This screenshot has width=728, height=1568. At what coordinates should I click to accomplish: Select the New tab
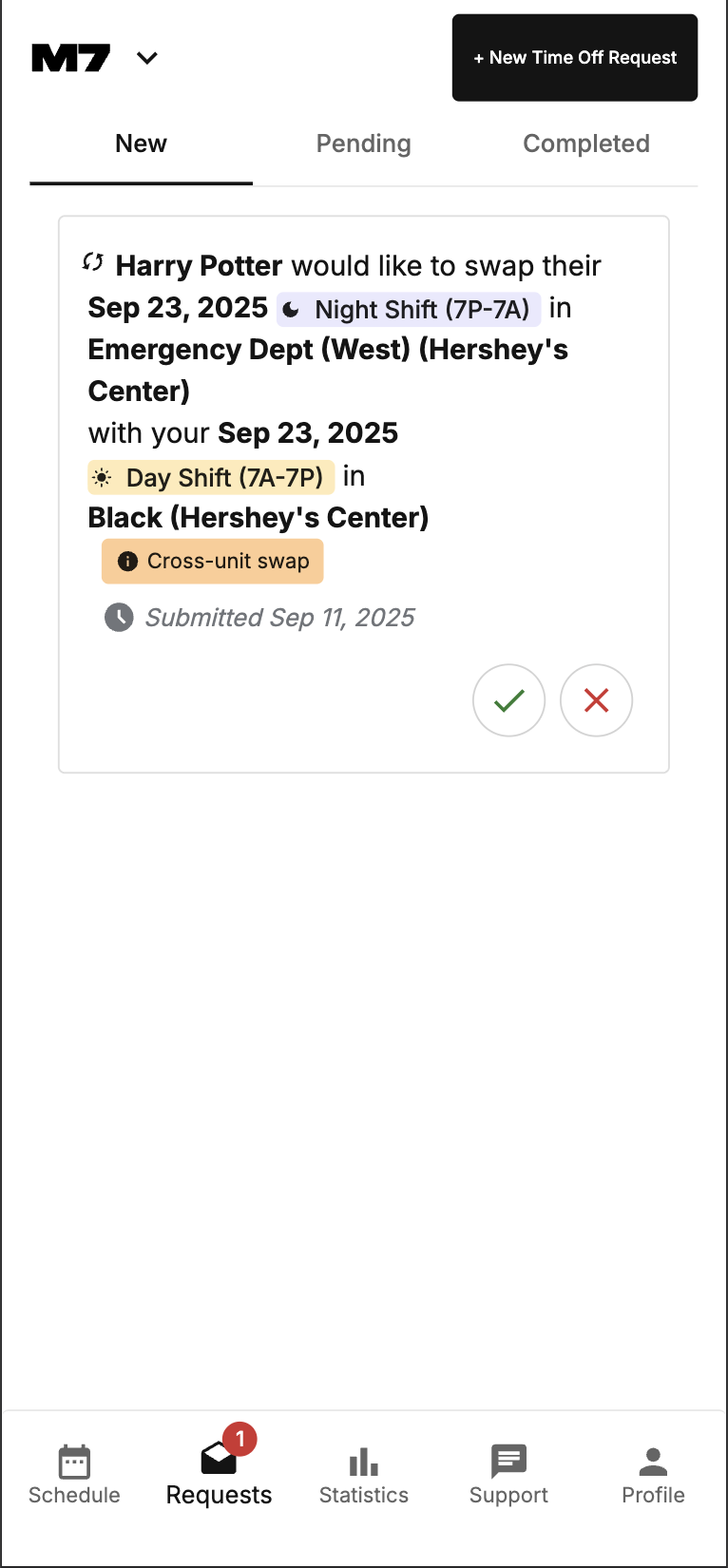coord(140,143)
